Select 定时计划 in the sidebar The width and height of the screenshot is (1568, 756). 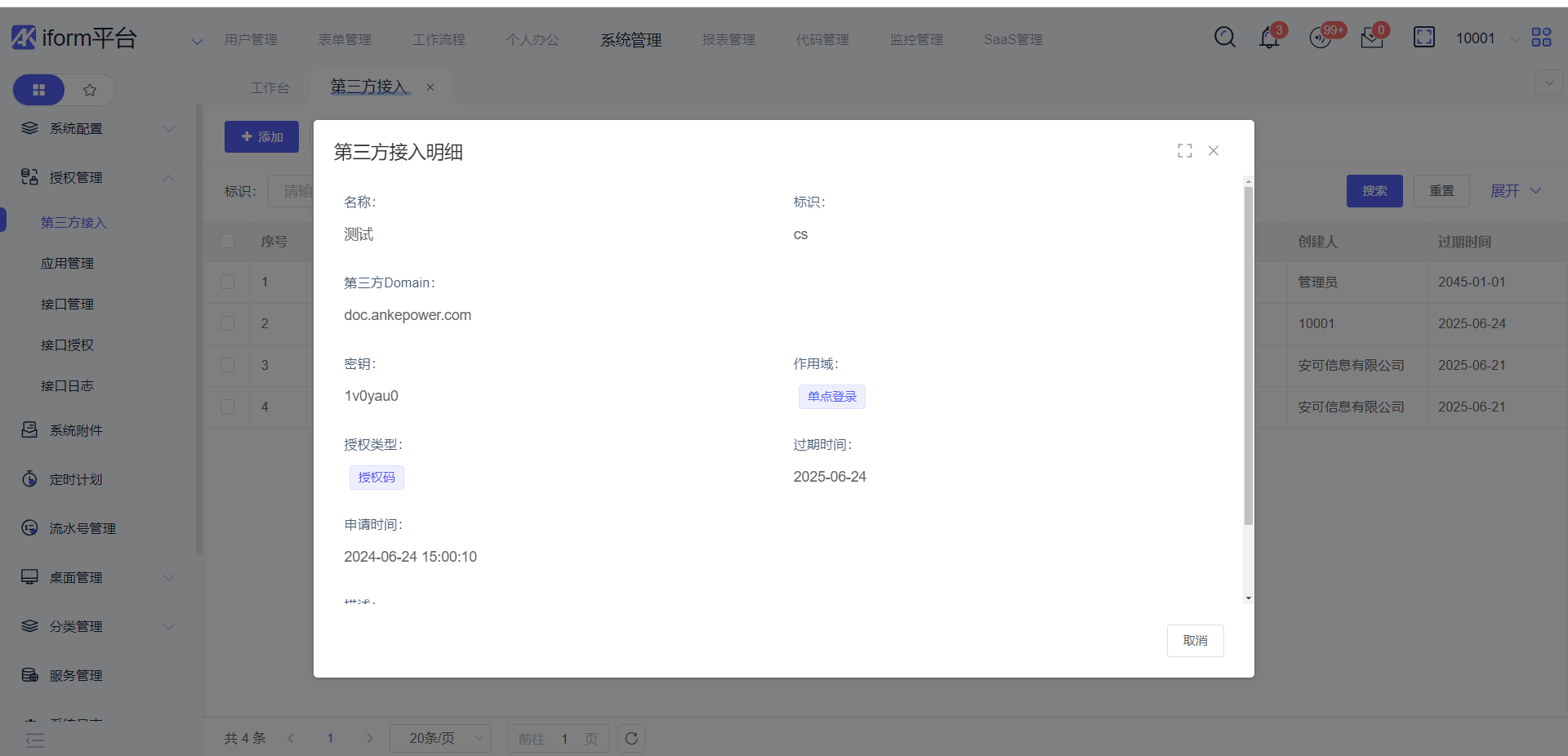75,479
